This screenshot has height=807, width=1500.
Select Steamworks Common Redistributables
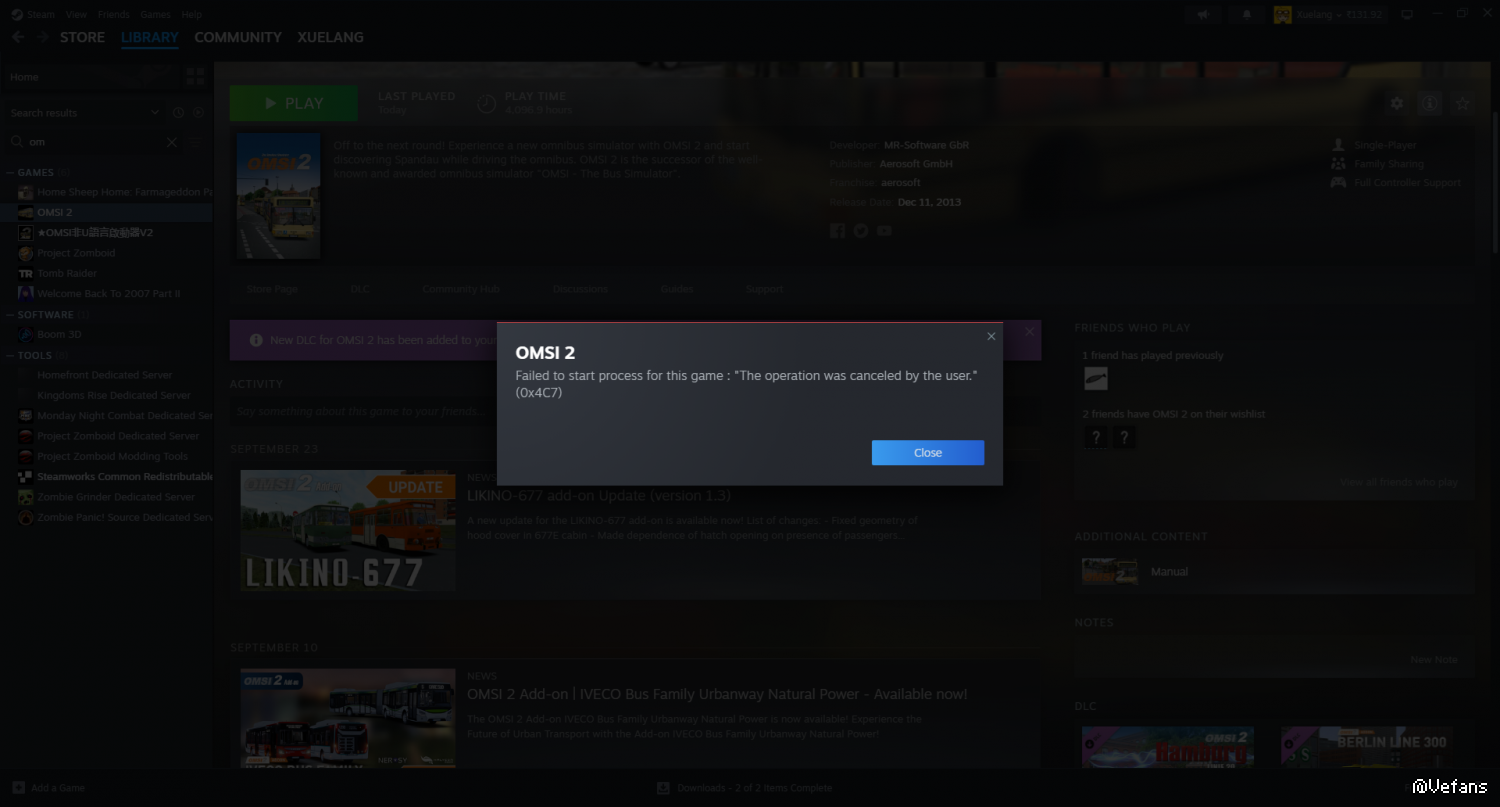115,476
